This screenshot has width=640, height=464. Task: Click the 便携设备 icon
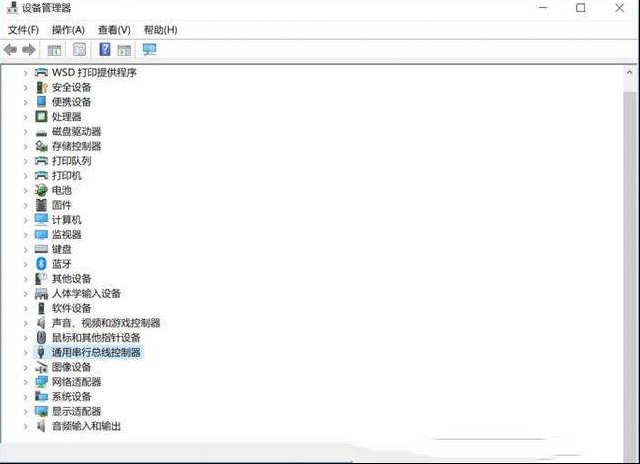click(41, 102)
